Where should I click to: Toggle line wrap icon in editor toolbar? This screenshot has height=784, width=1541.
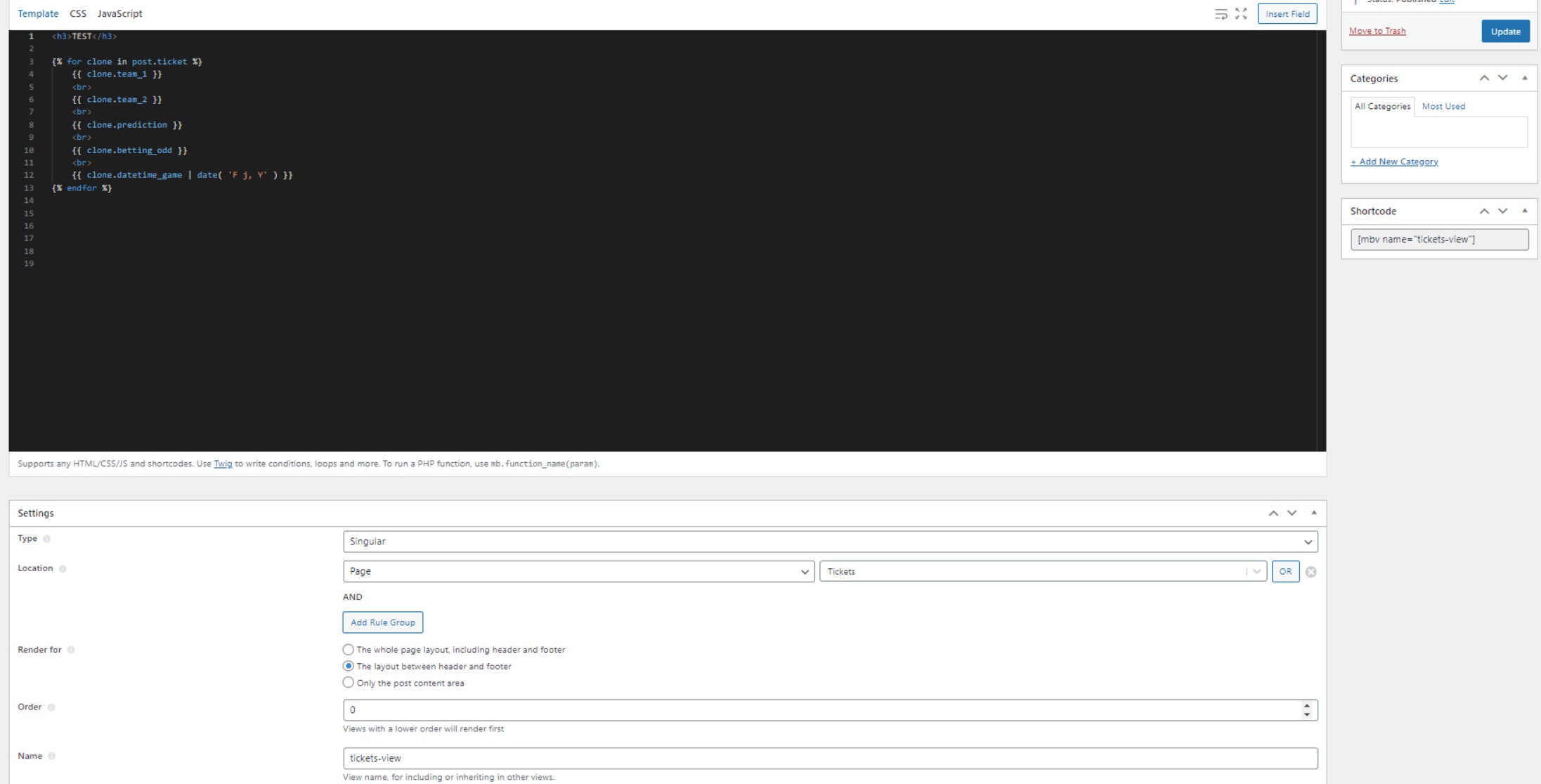click(1221, 14)
